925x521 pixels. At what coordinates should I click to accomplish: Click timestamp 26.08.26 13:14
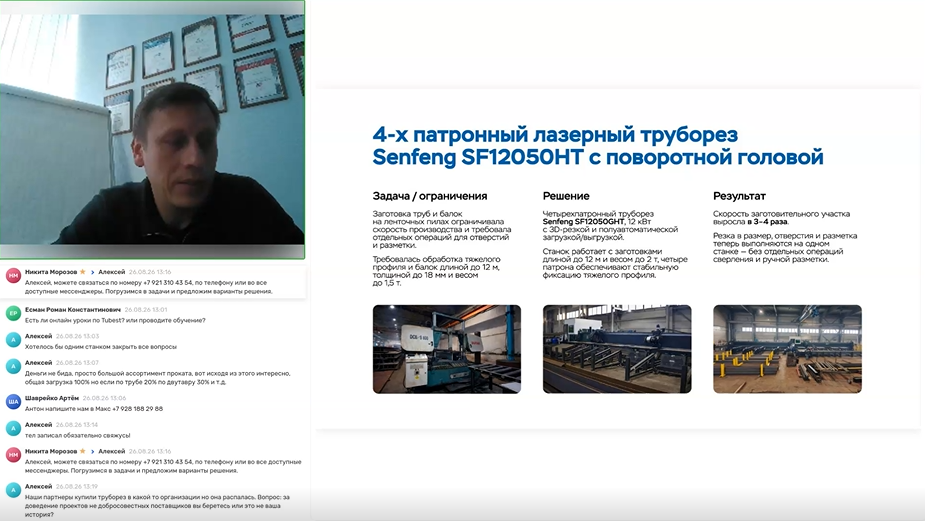click(77, 425)
